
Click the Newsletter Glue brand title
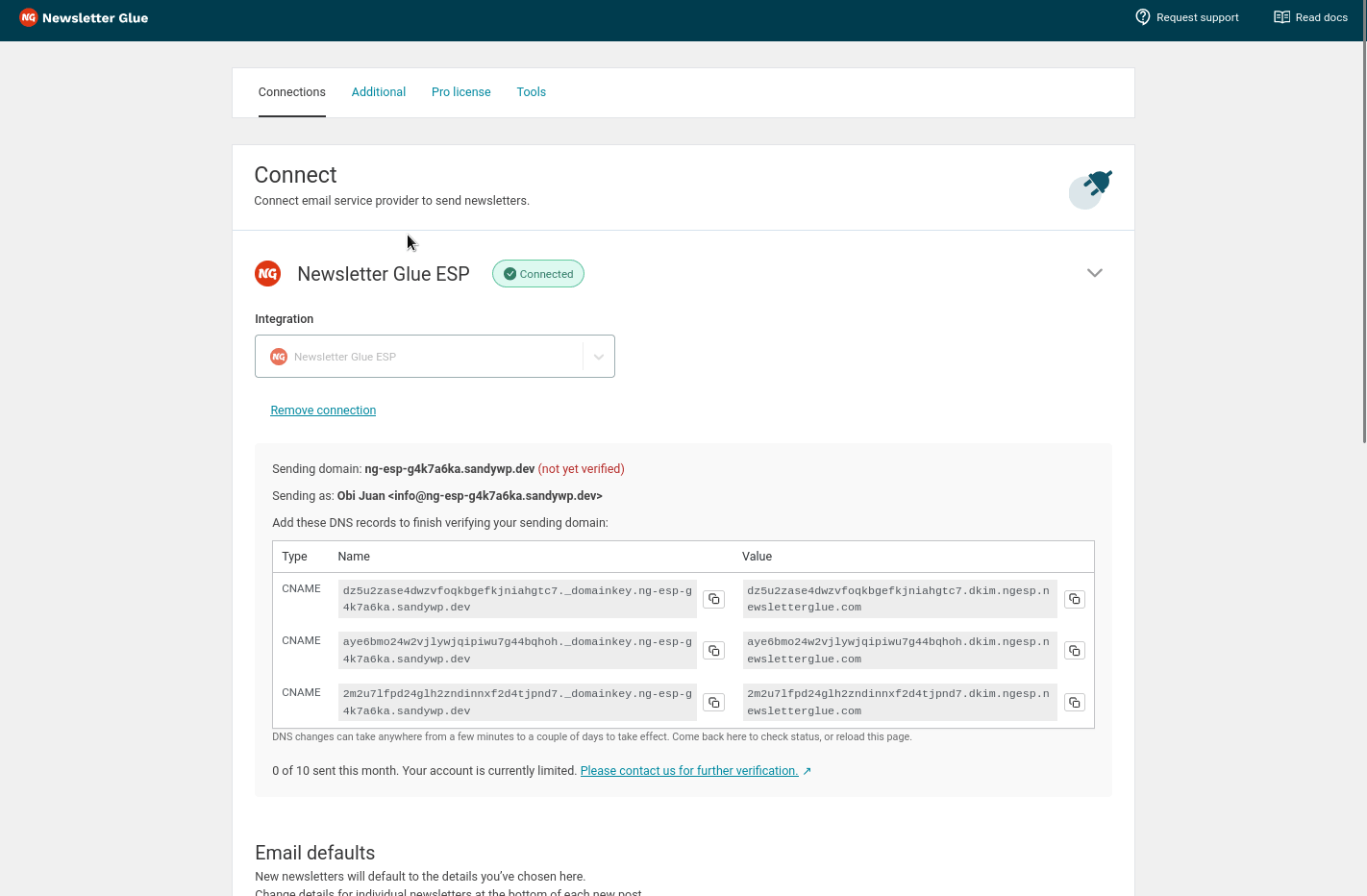[95, 18]
